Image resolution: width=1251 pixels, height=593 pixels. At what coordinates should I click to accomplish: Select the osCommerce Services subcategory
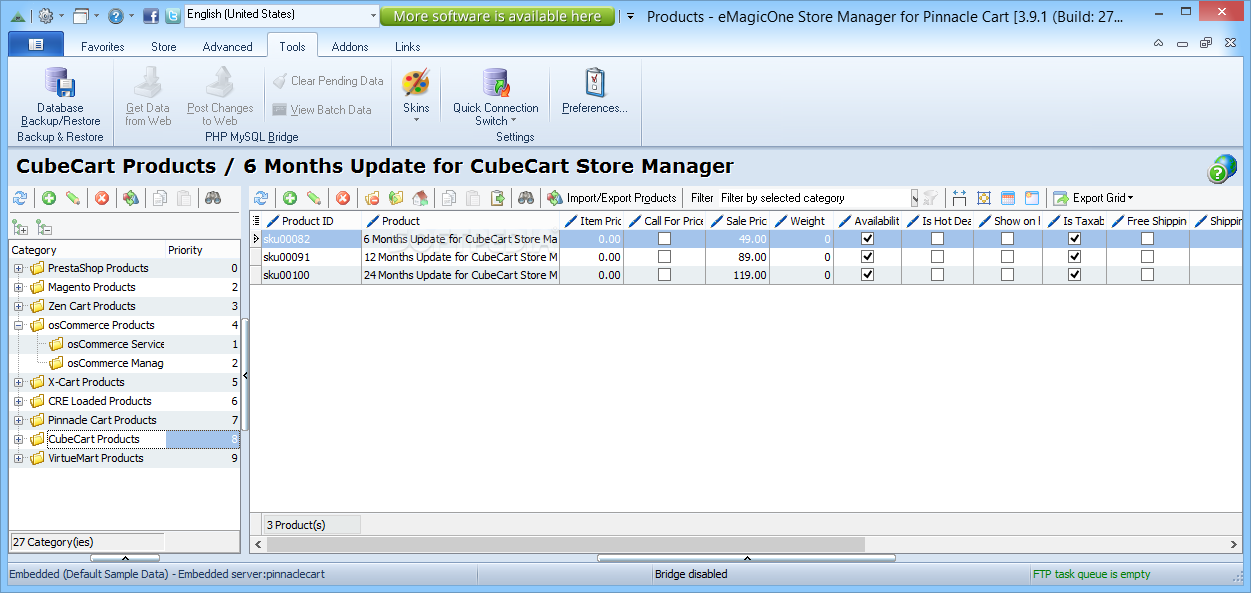[115, 344]
